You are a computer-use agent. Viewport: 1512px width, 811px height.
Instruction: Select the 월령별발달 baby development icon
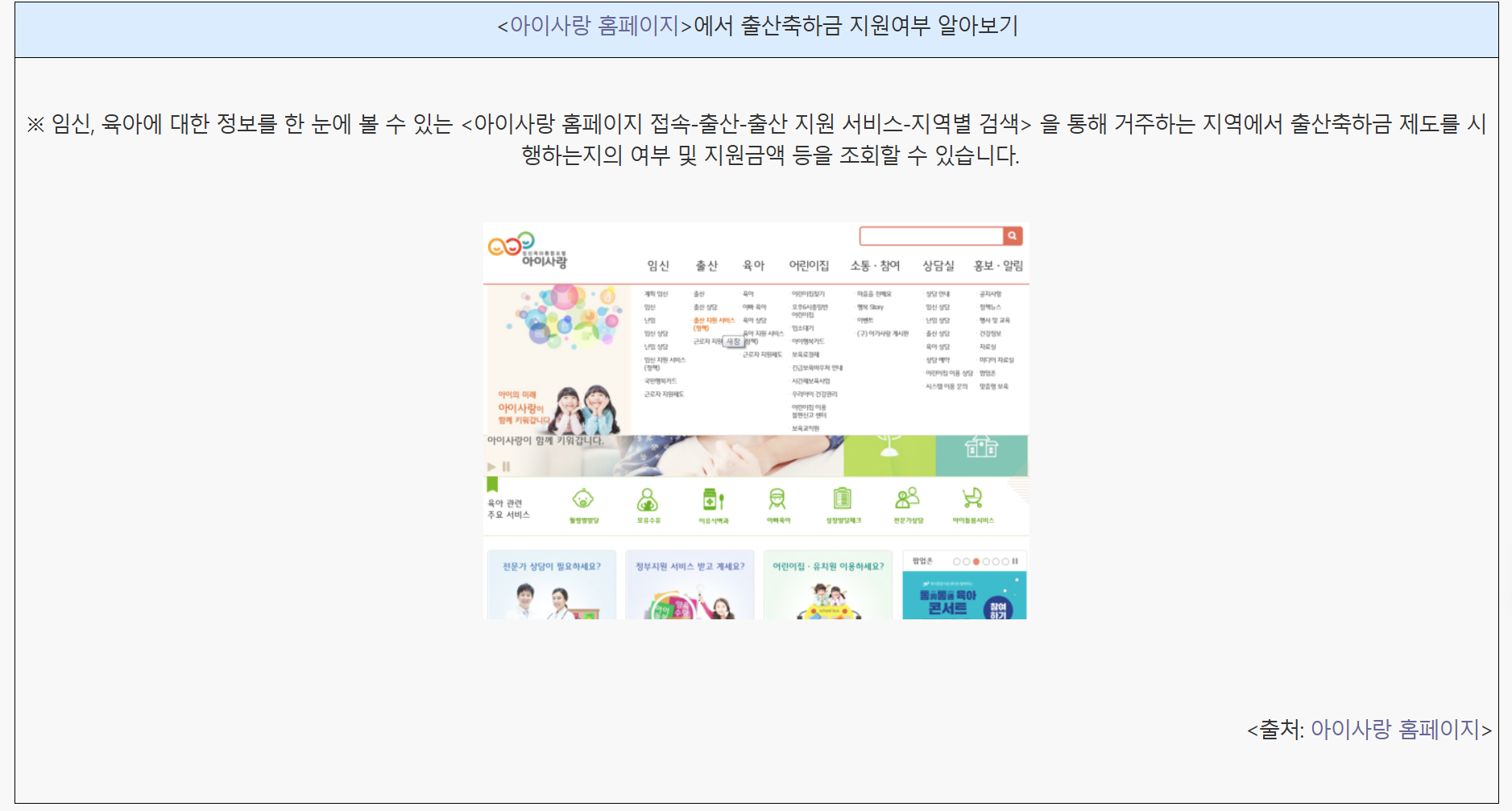coord(584,499)
